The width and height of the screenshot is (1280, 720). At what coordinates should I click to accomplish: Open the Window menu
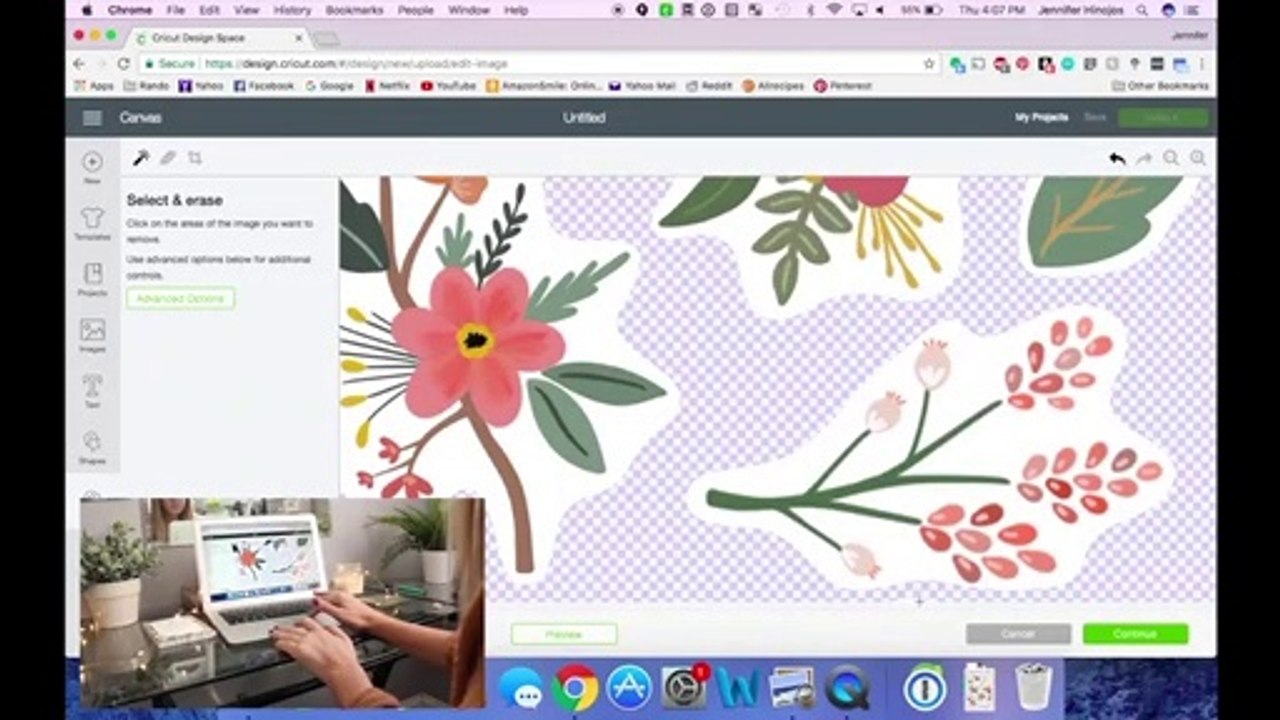469,10
